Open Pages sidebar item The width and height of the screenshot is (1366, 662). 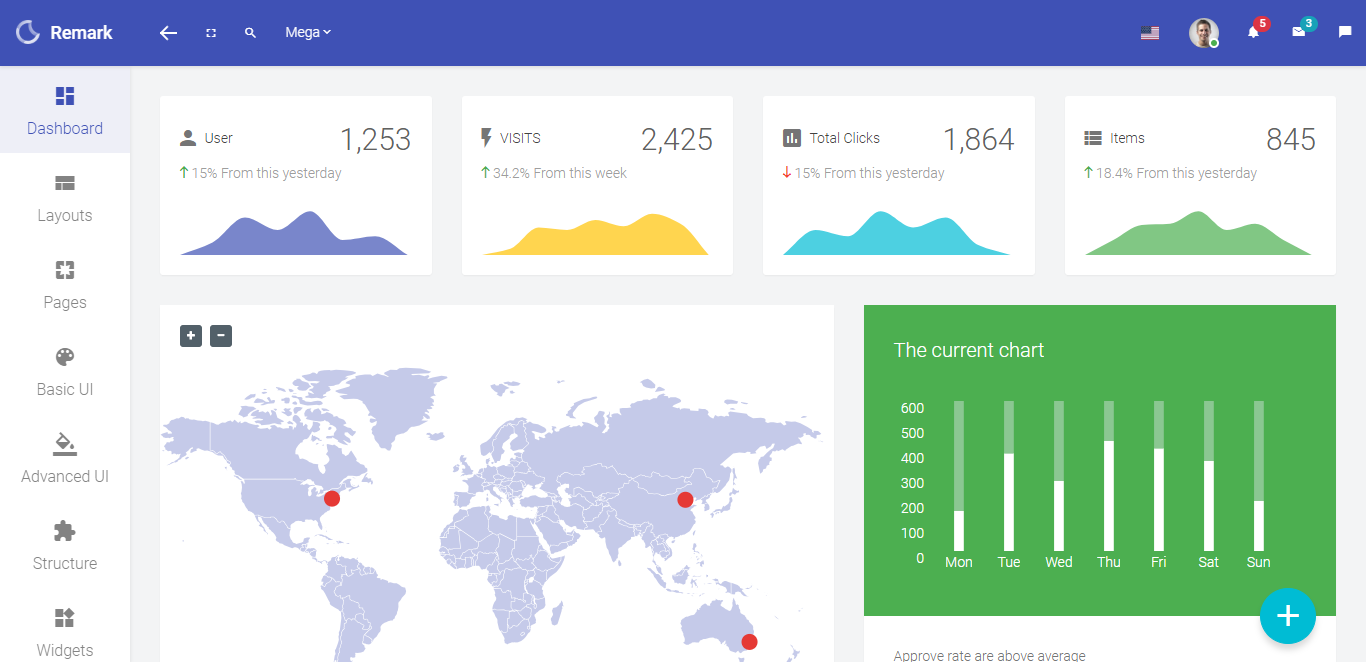coord(65,284)
